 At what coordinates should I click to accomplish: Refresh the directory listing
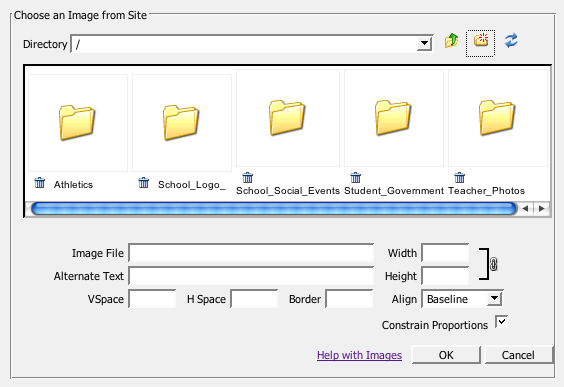511,41
